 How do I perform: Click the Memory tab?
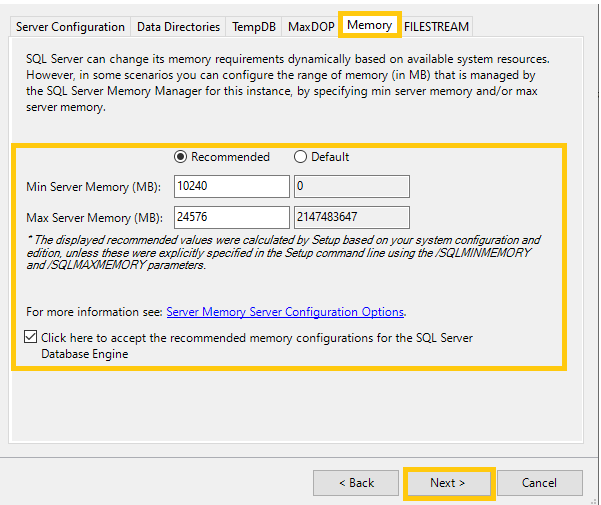[x=369, y=25]
